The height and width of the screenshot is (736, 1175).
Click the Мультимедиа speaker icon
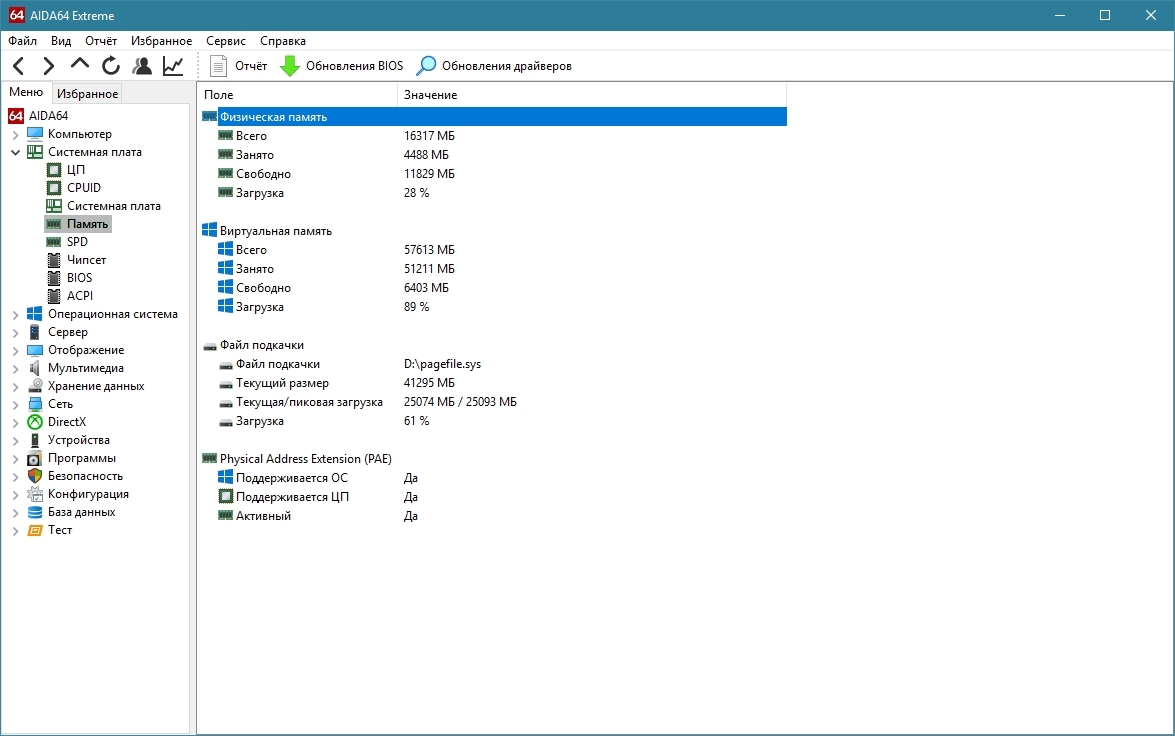pos(34,368)
